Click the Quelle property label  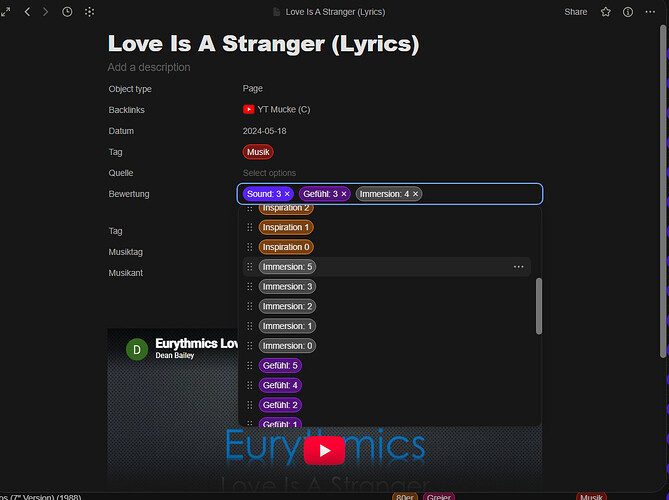coord(121,173)
